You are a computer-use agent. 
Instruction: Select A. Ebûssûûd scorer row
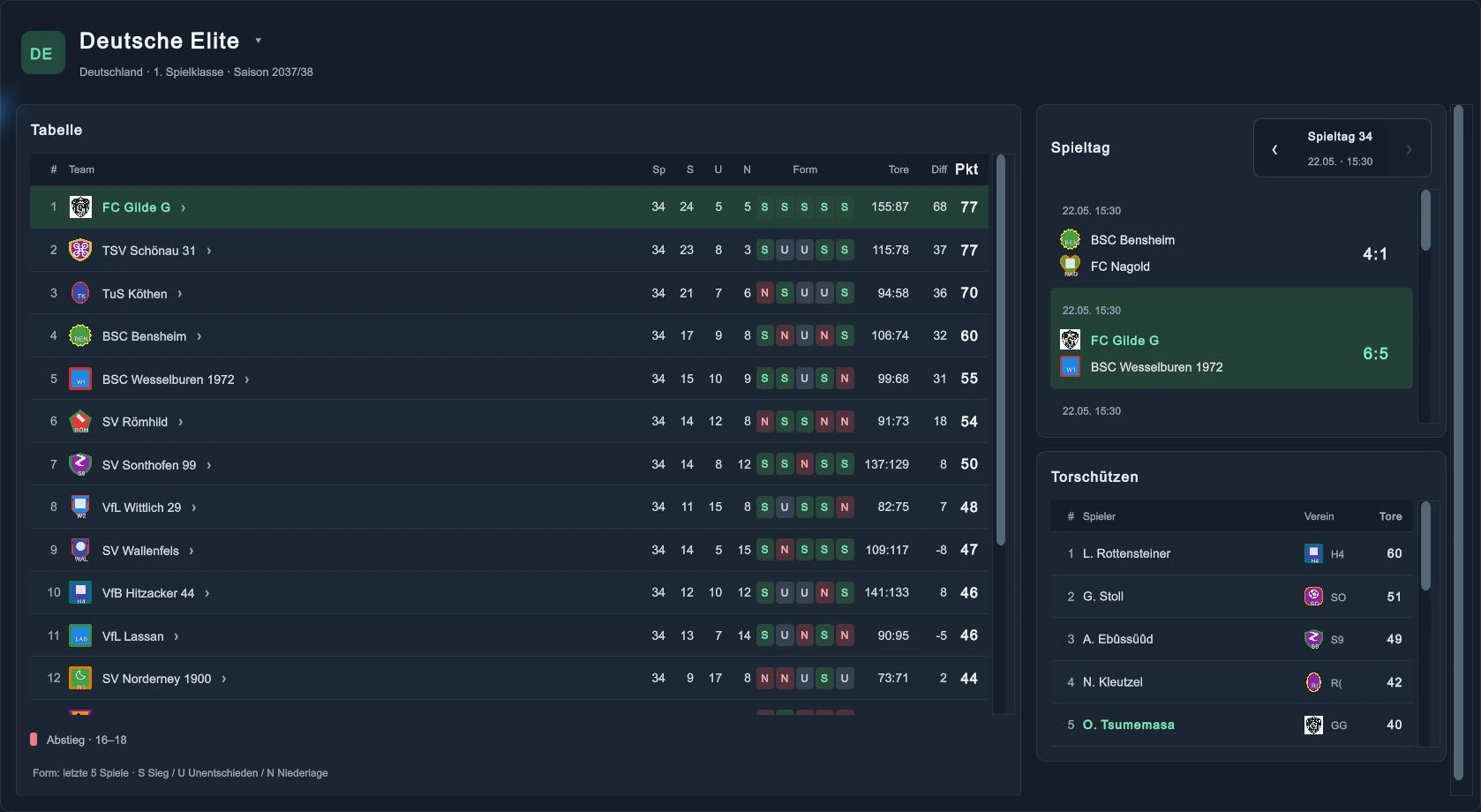1231,639
